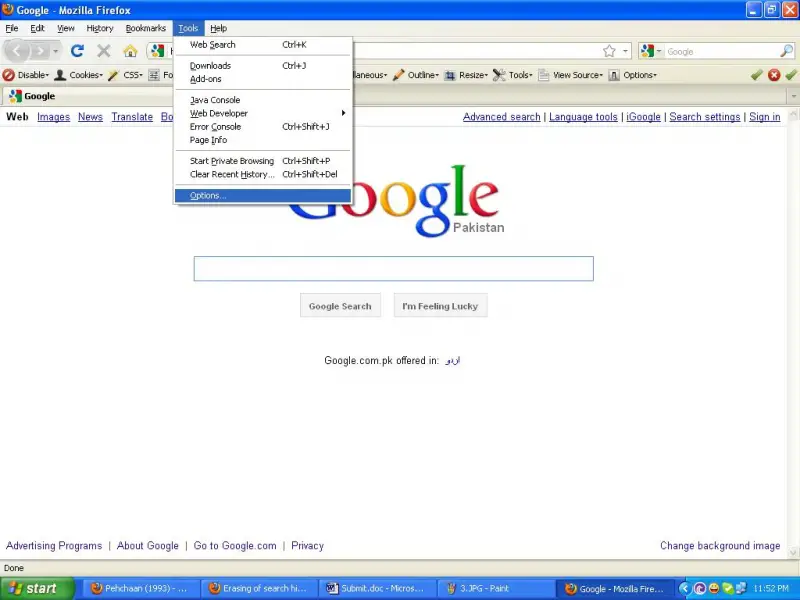Click the Google Search button
Image resolution: width=800 pixels, height=600 pixels.
(x=340, y=306)
